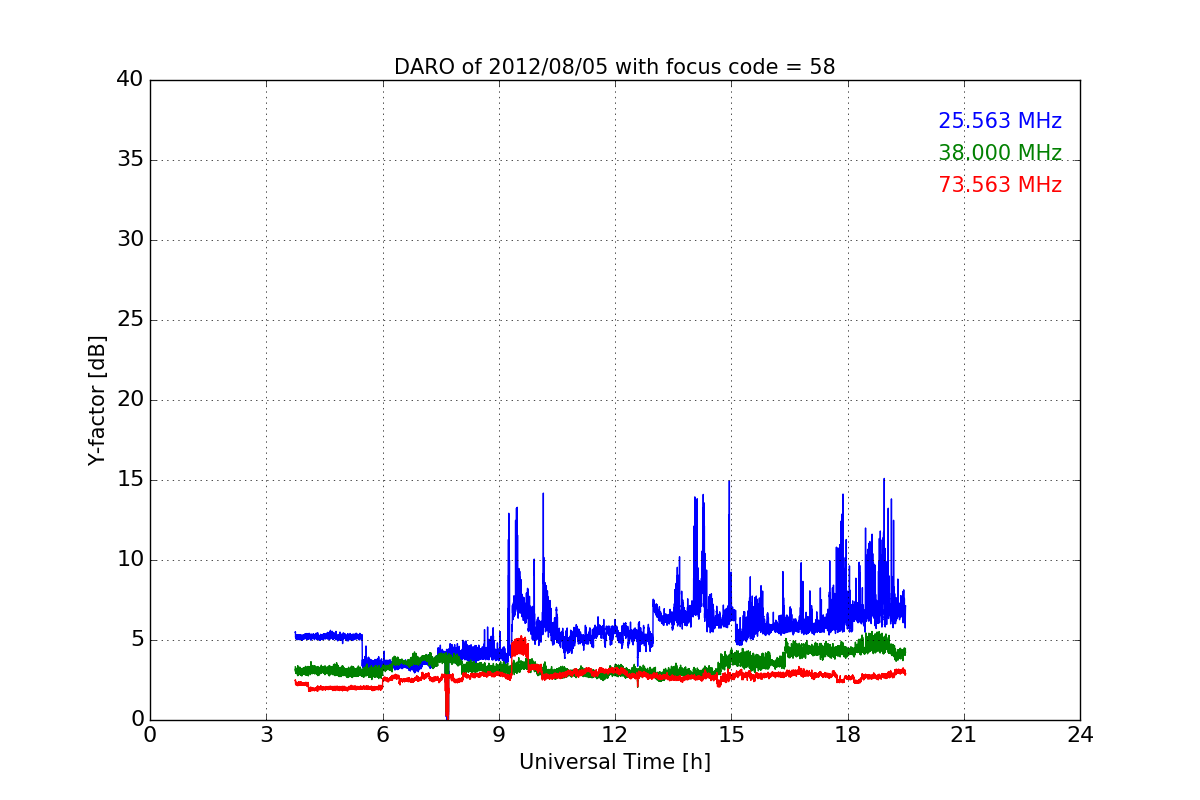
Task: Click the y-axis tick label 10
Action: click(x=130, y=560)
